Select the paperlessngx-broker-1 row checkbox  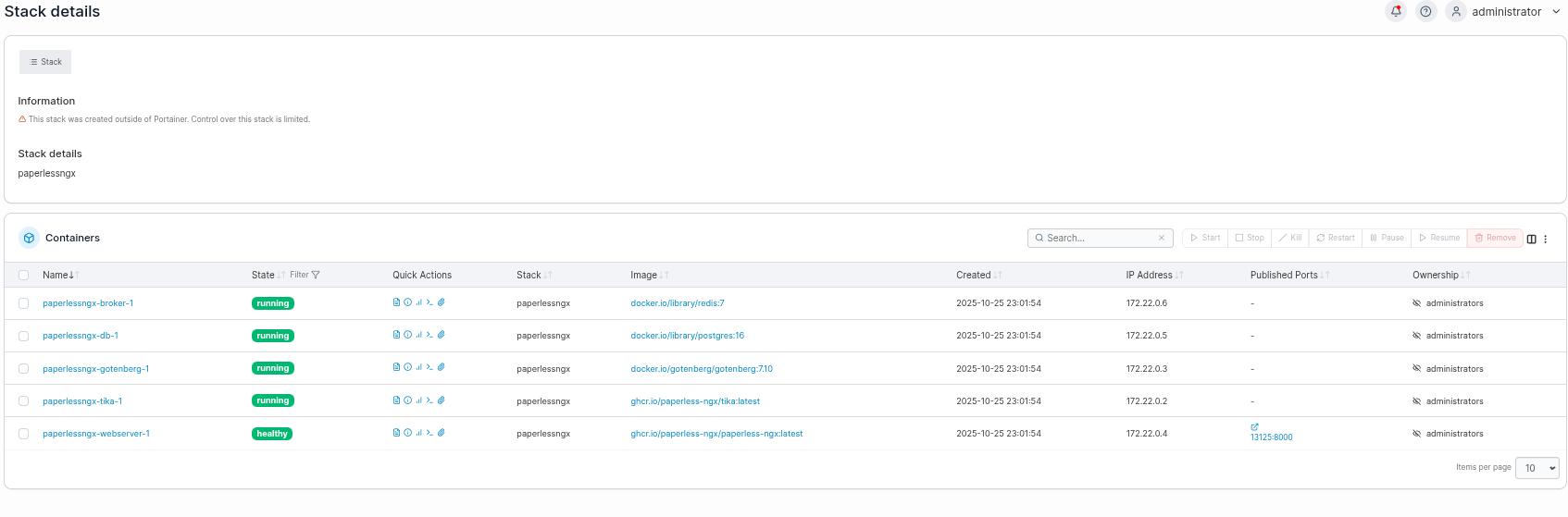click(24, 303)
